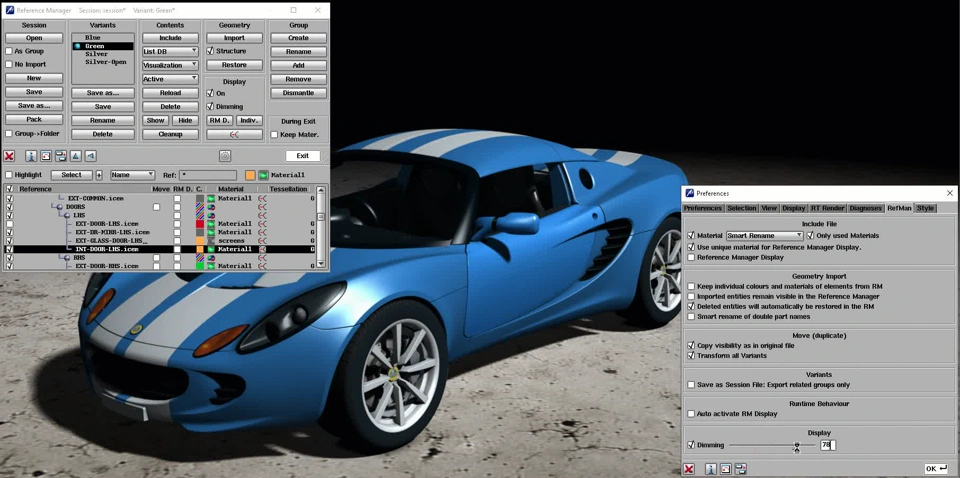Click the plus button next to Select
Screen dimensions: 960x478
coord(99,175)
